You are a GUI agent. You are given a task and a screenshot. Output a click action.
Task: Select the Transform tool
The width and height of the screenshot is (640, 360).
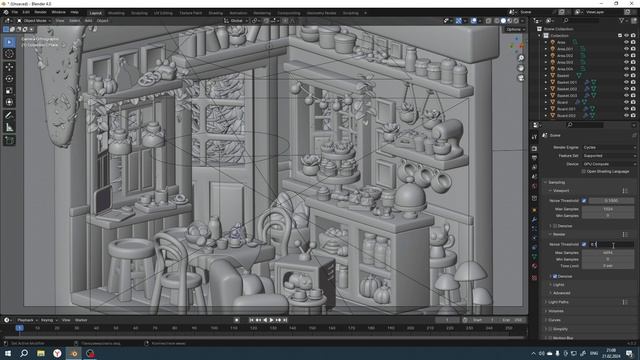click(9, 102)
